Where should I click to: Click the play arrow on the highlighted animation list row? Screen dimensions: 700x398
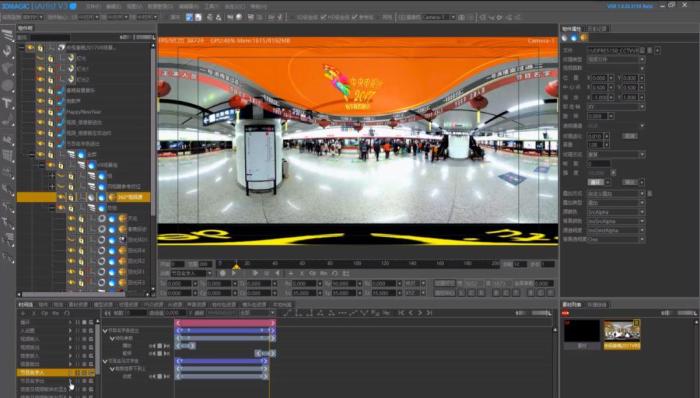click(x=70, y=372)
